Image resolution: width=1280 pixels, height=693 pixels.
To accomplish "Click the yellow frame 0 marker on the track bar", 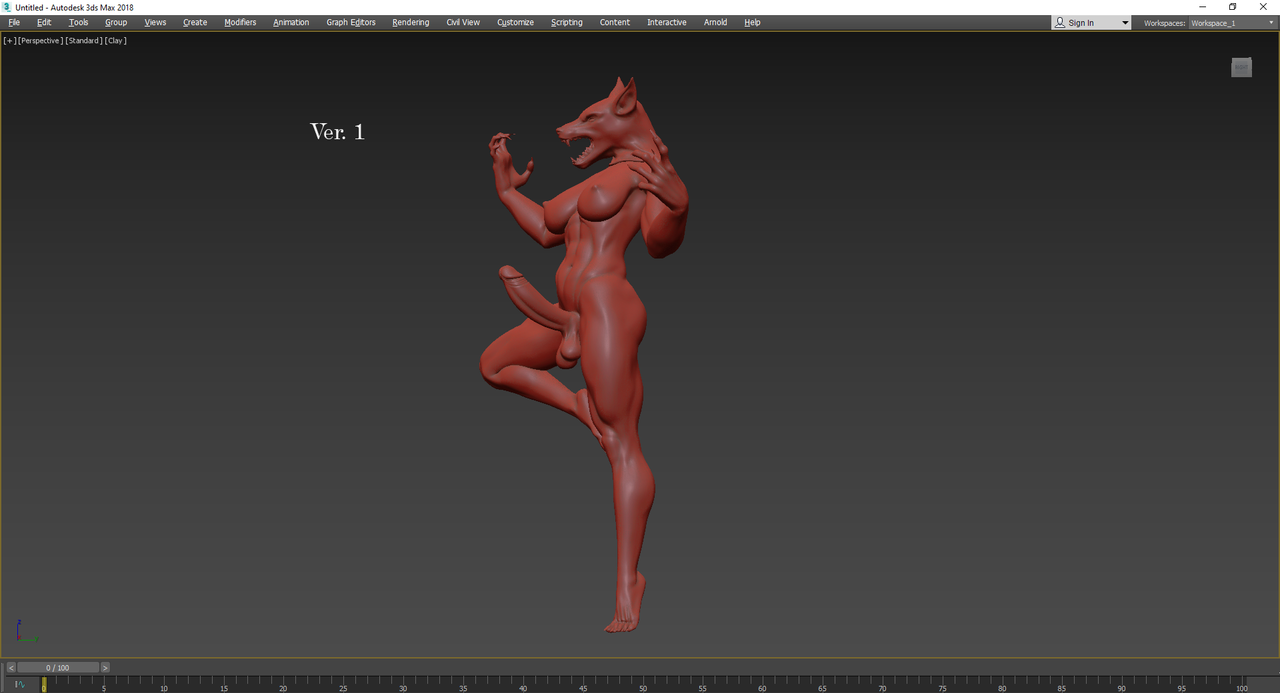I will 43,685.
